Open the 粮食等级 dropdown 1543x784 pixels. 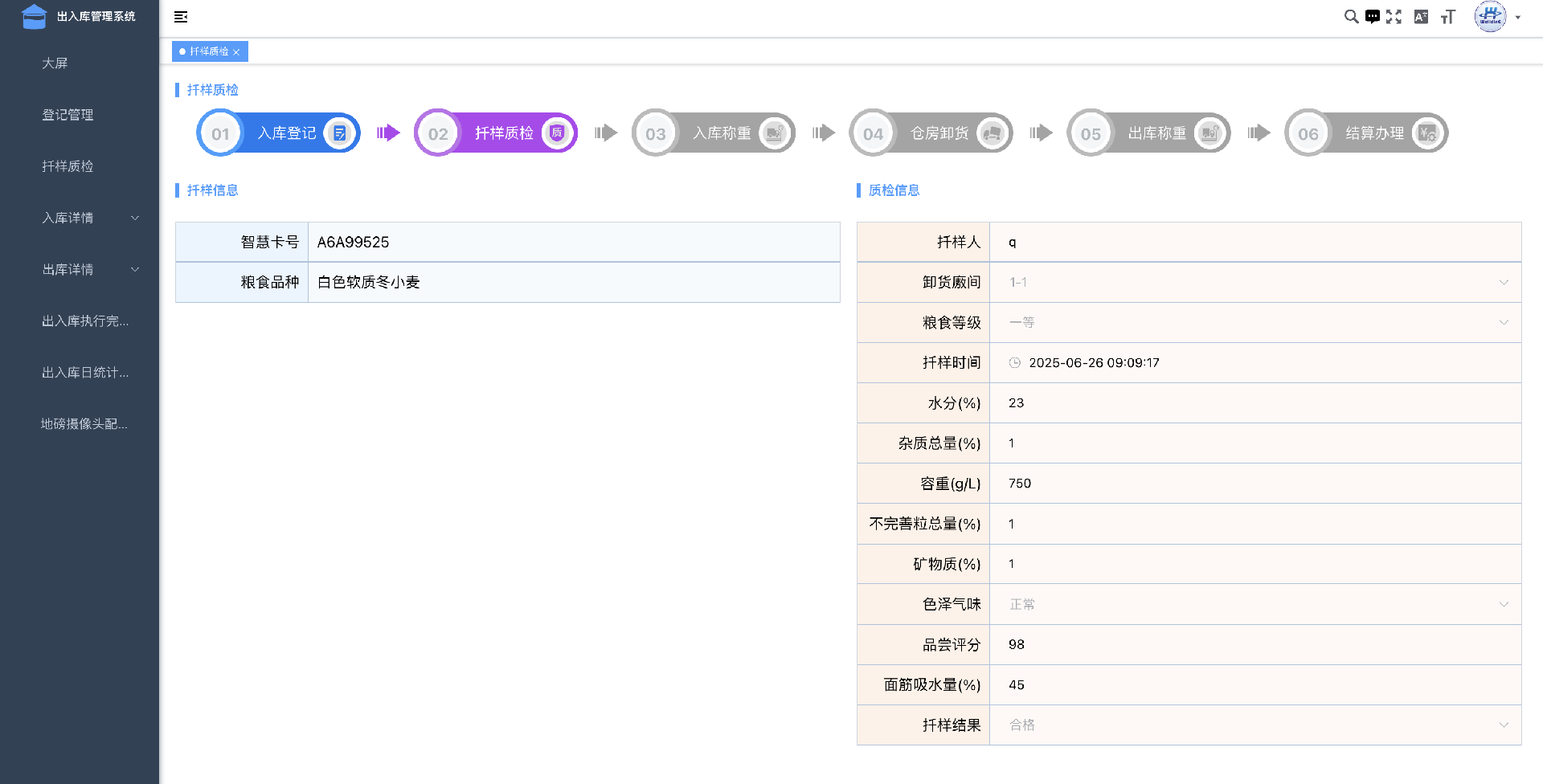tap(1255, 323)
